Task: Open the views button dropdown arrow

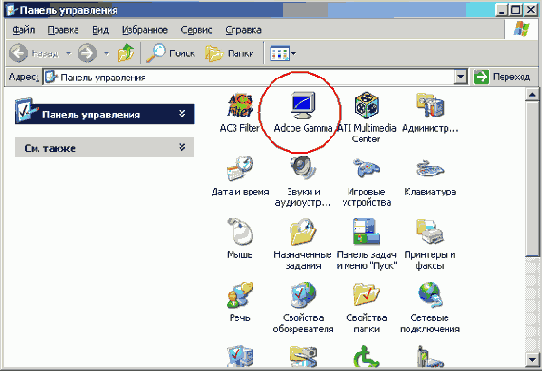Action: tap(293, 53)
